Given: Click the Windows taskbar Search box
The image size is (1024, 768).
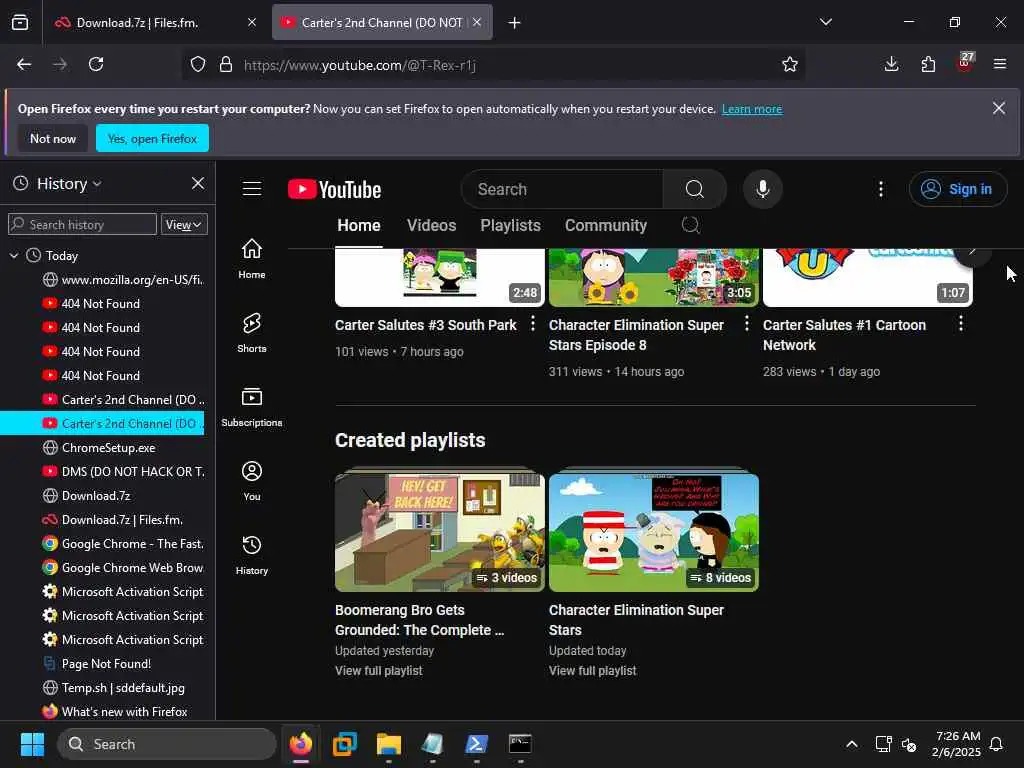Looking at the screenshot, I should click(x=167, y=744).
